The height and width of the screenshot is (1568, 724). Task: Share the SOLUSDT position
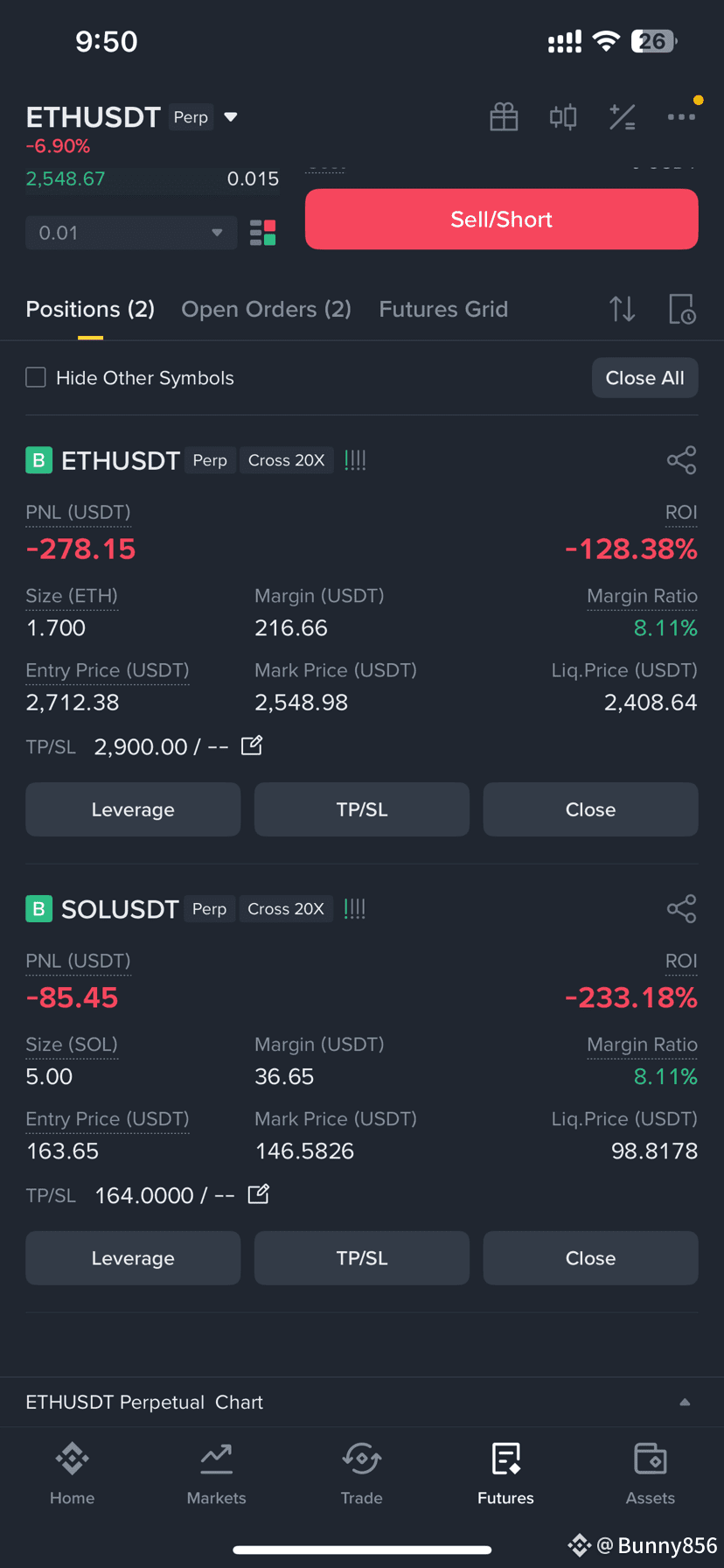[681, 909]
